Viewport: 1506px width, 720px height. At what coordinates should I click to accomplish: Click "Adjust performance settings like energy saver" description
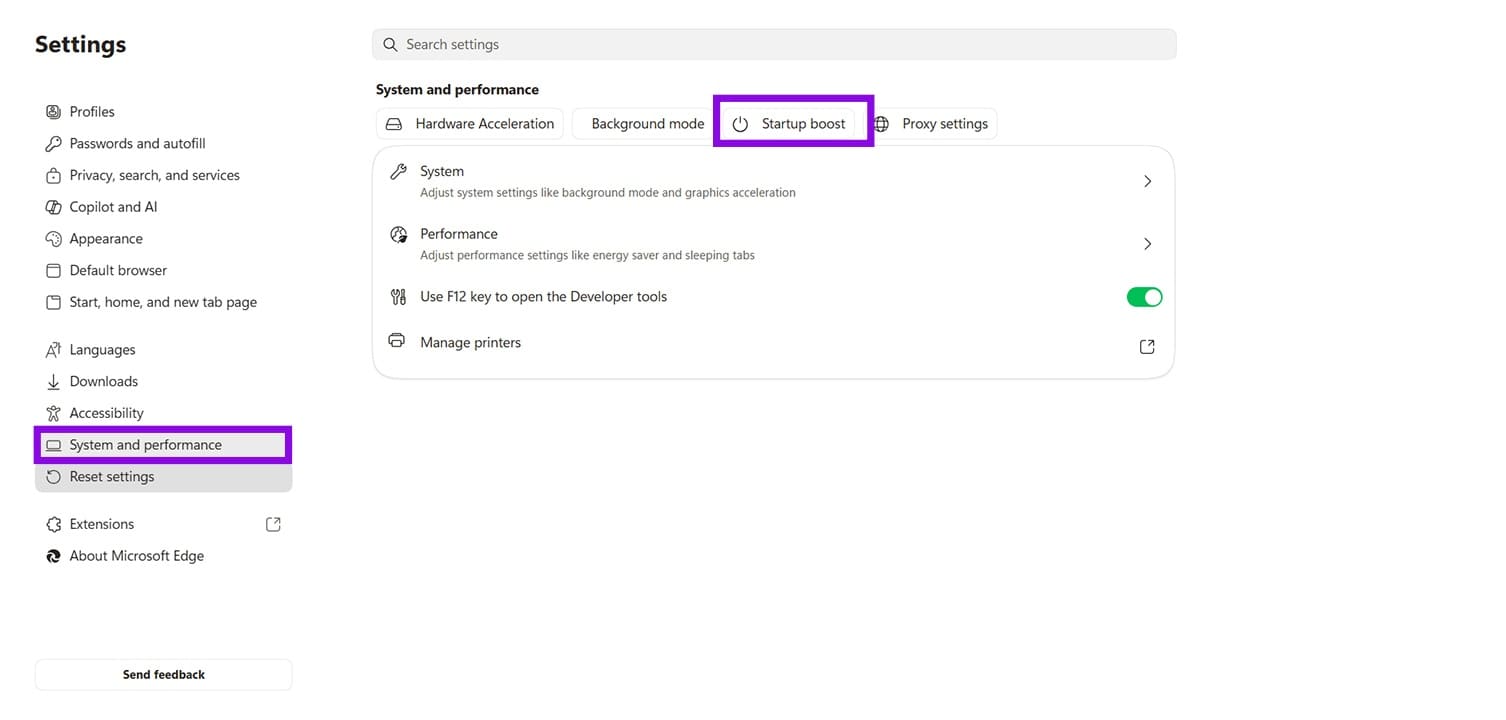[x=587, y=256]
